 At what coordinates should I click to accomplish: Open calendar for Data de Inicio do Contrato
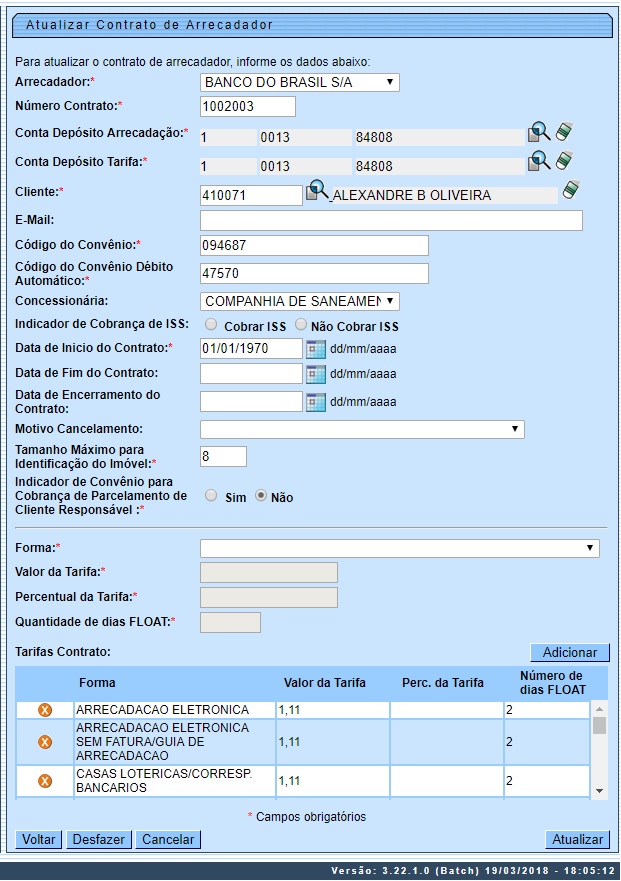316,349
